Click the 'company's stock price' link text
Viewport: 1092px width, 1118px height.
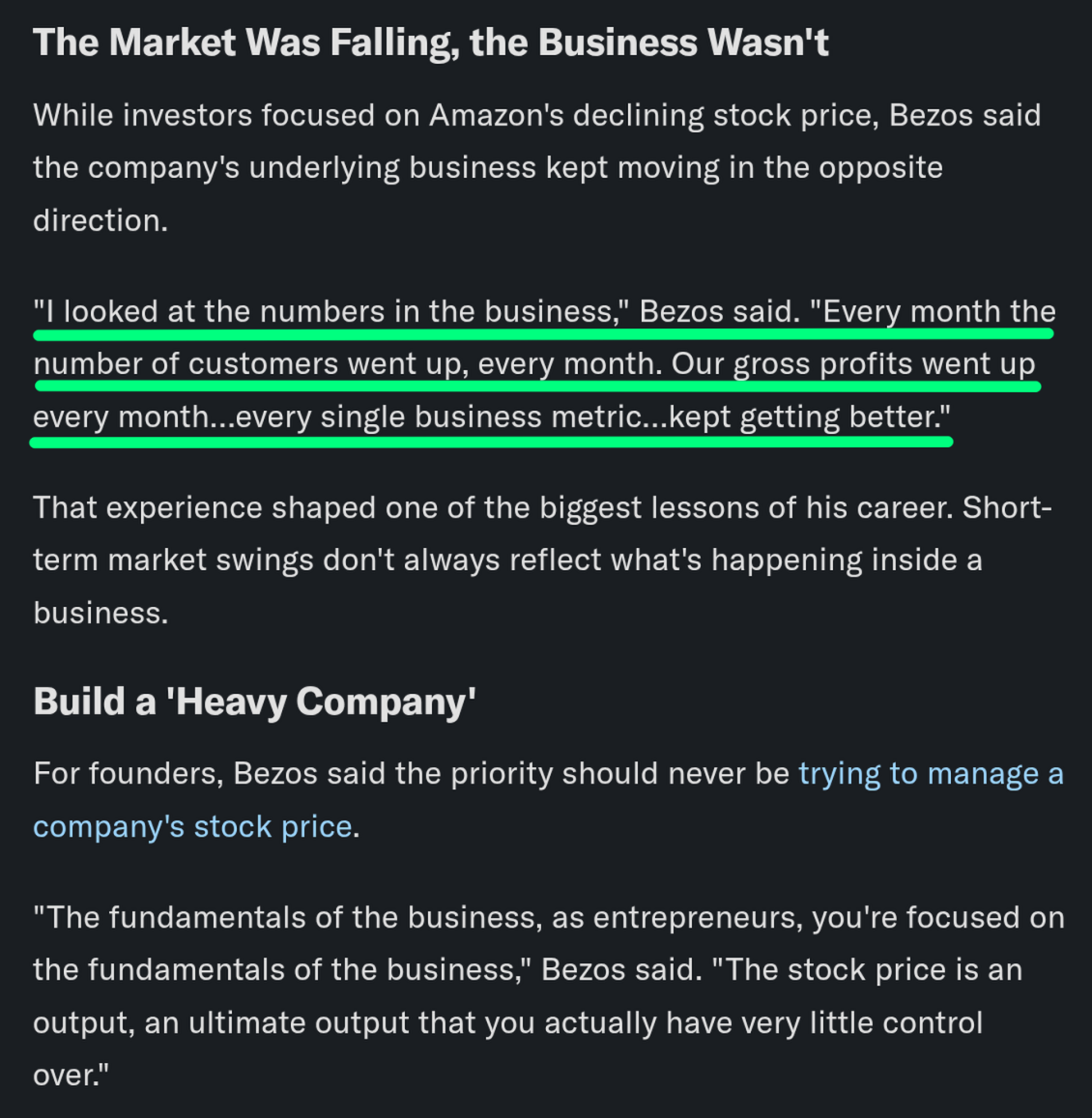pyautogui.click(x=192, y=827)
